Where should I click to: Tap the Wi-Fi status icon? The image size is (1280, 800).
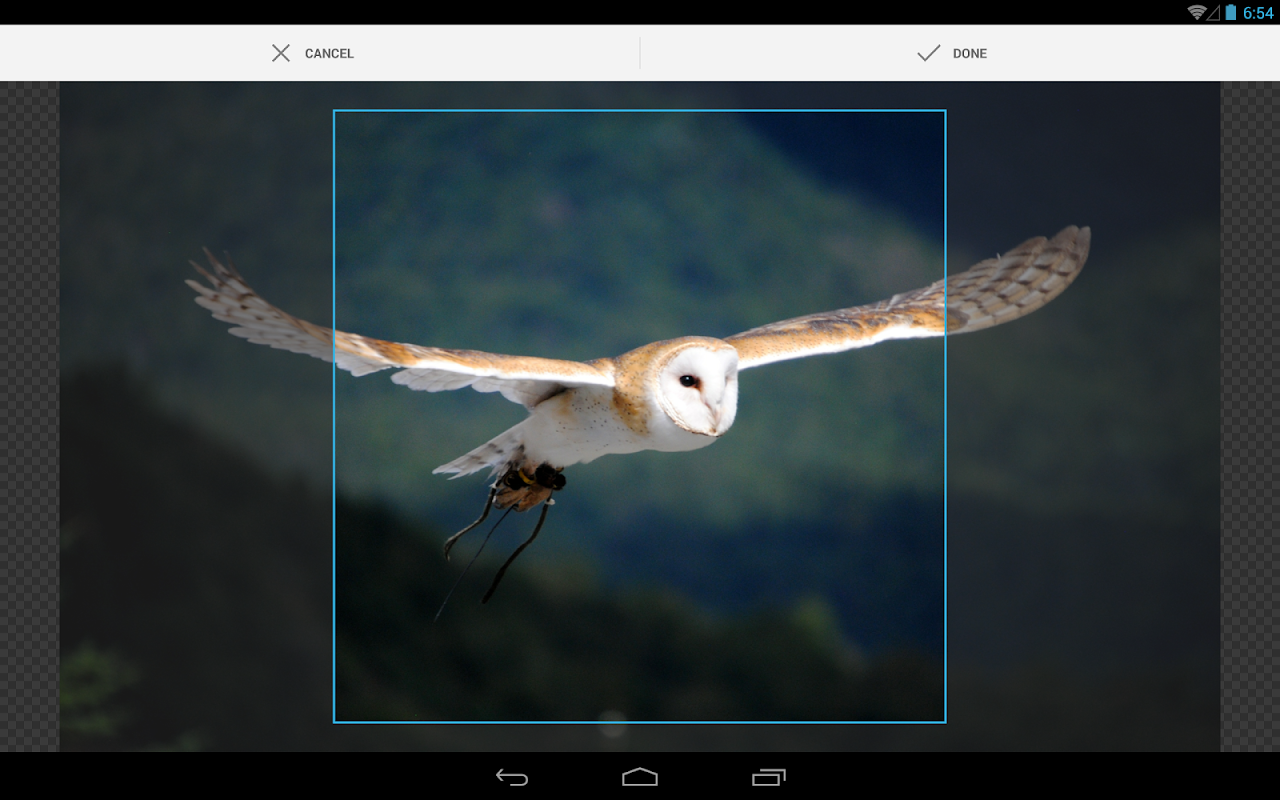click(1196, 12)
